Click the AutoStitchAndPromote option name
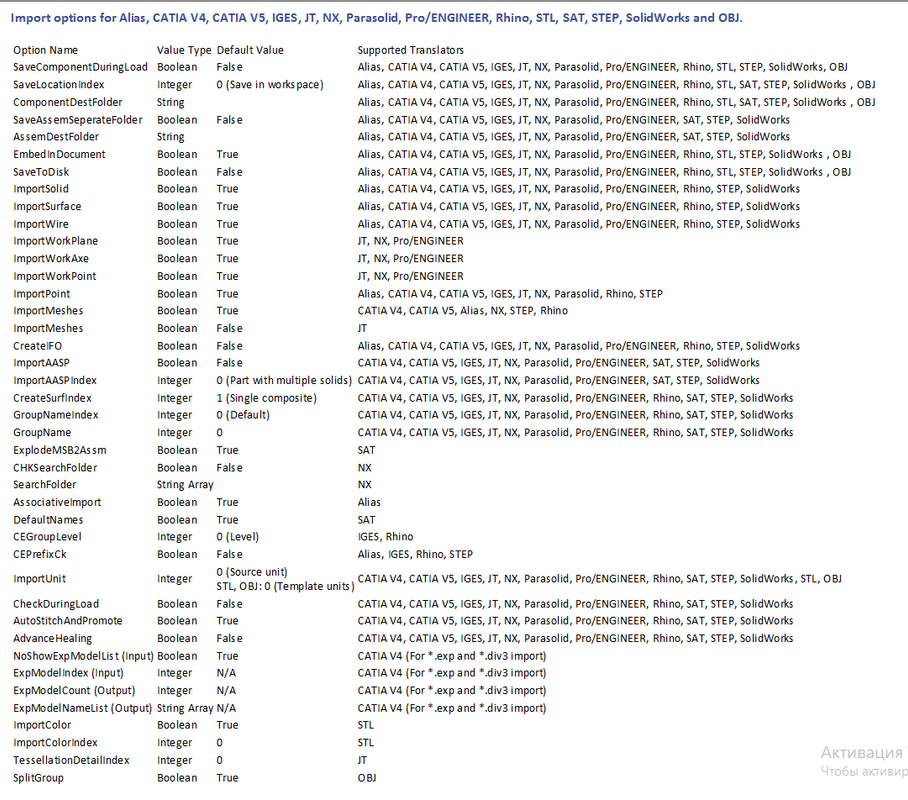Viewport: 908px width, 800px height. click(x=68, y=621)
